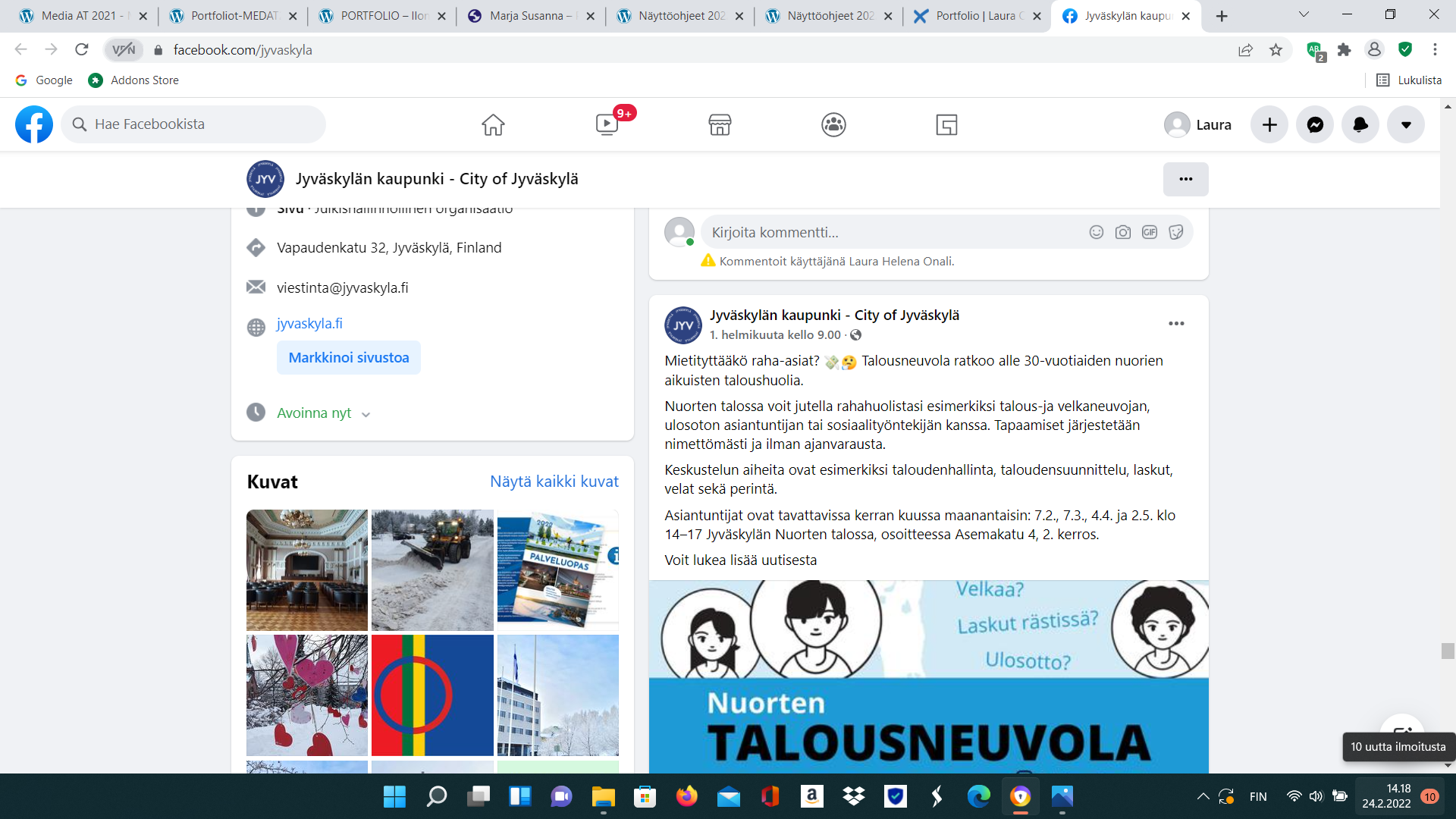Click the 10 uutta ilmoitusta popup

(x=1398, y=747)
